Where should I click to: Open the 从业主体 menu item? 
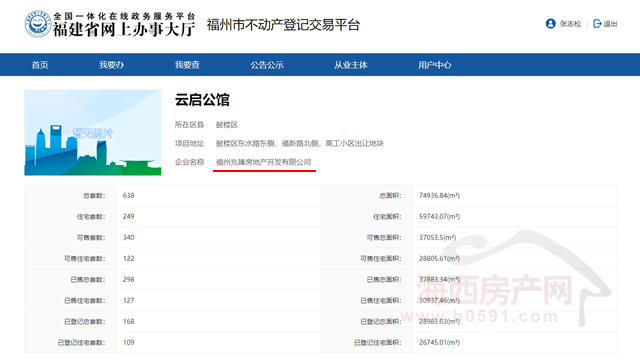point(351,65)
